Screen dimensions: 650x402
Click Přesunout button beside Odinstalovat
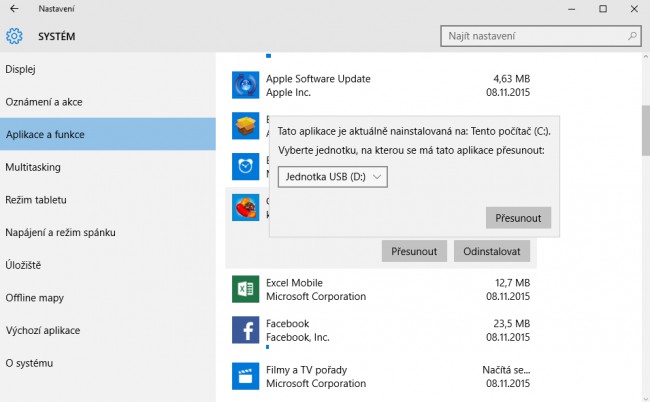[x=414, y=251]
